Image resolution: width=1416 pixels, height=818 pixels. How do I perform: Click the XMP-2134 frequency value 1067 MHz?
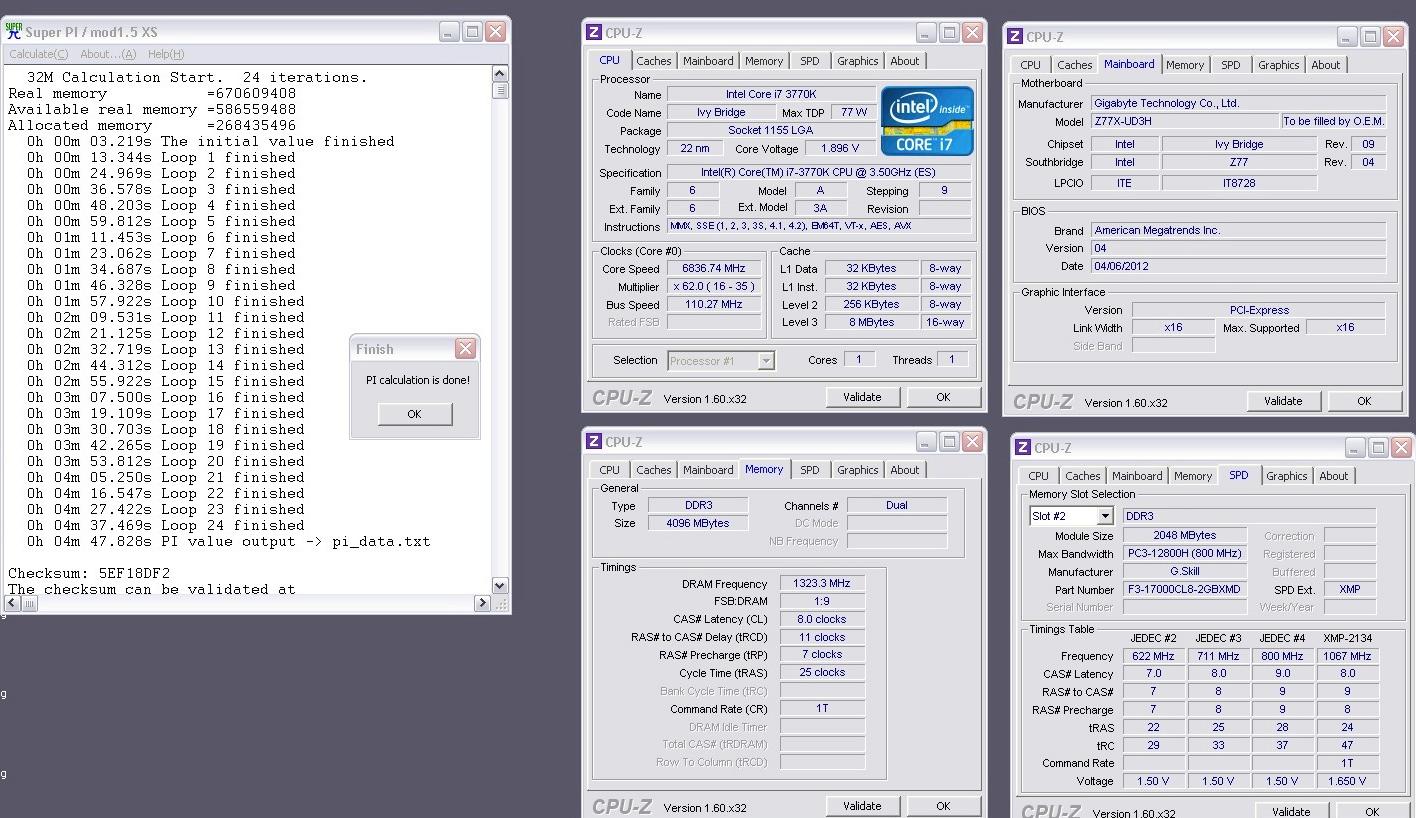tap(1348, 656)
